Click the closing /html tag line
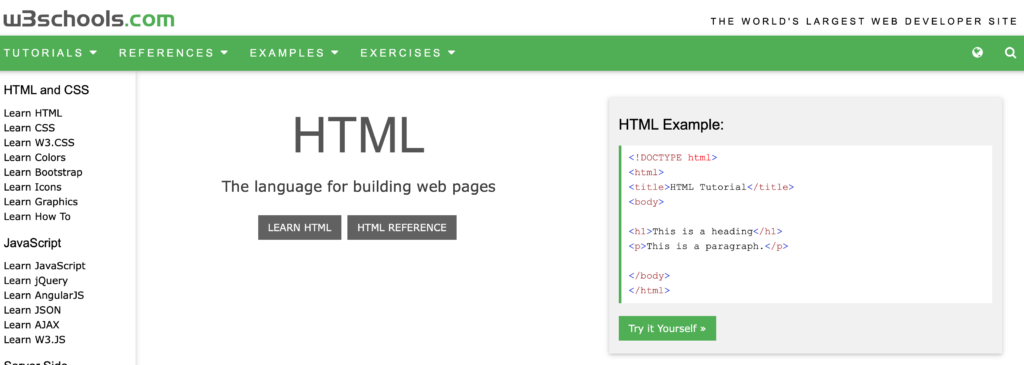 point(649,291)
